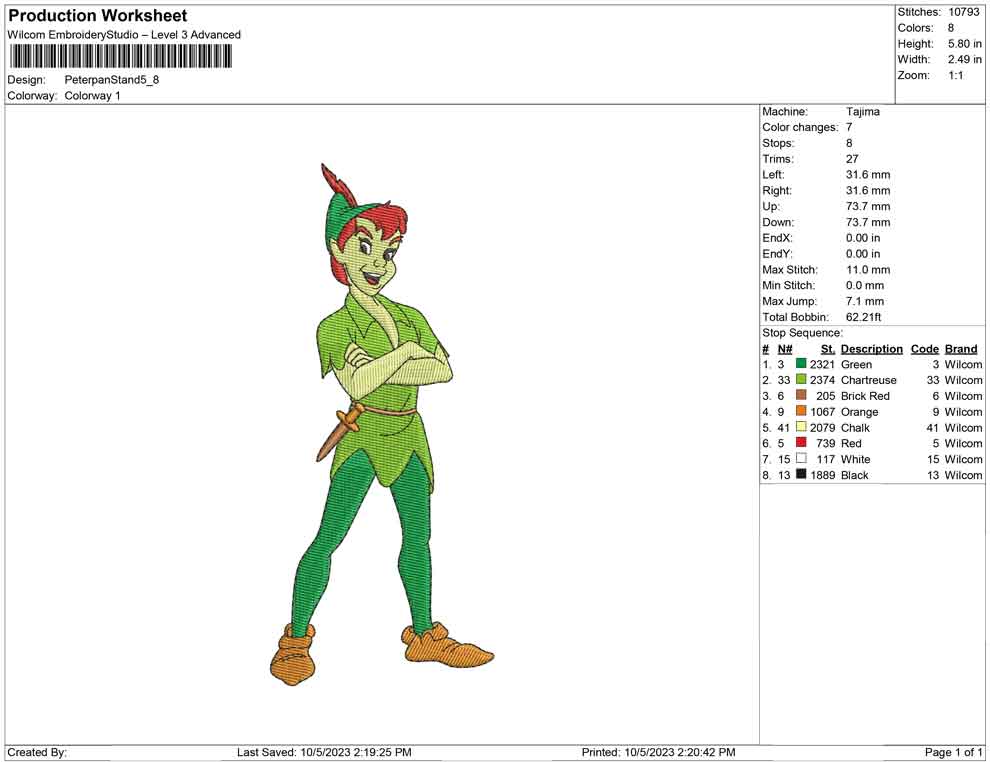Viewport: 990px width, 762px height.
Task: Click the 'N#' column header
Action: (785, 349)
